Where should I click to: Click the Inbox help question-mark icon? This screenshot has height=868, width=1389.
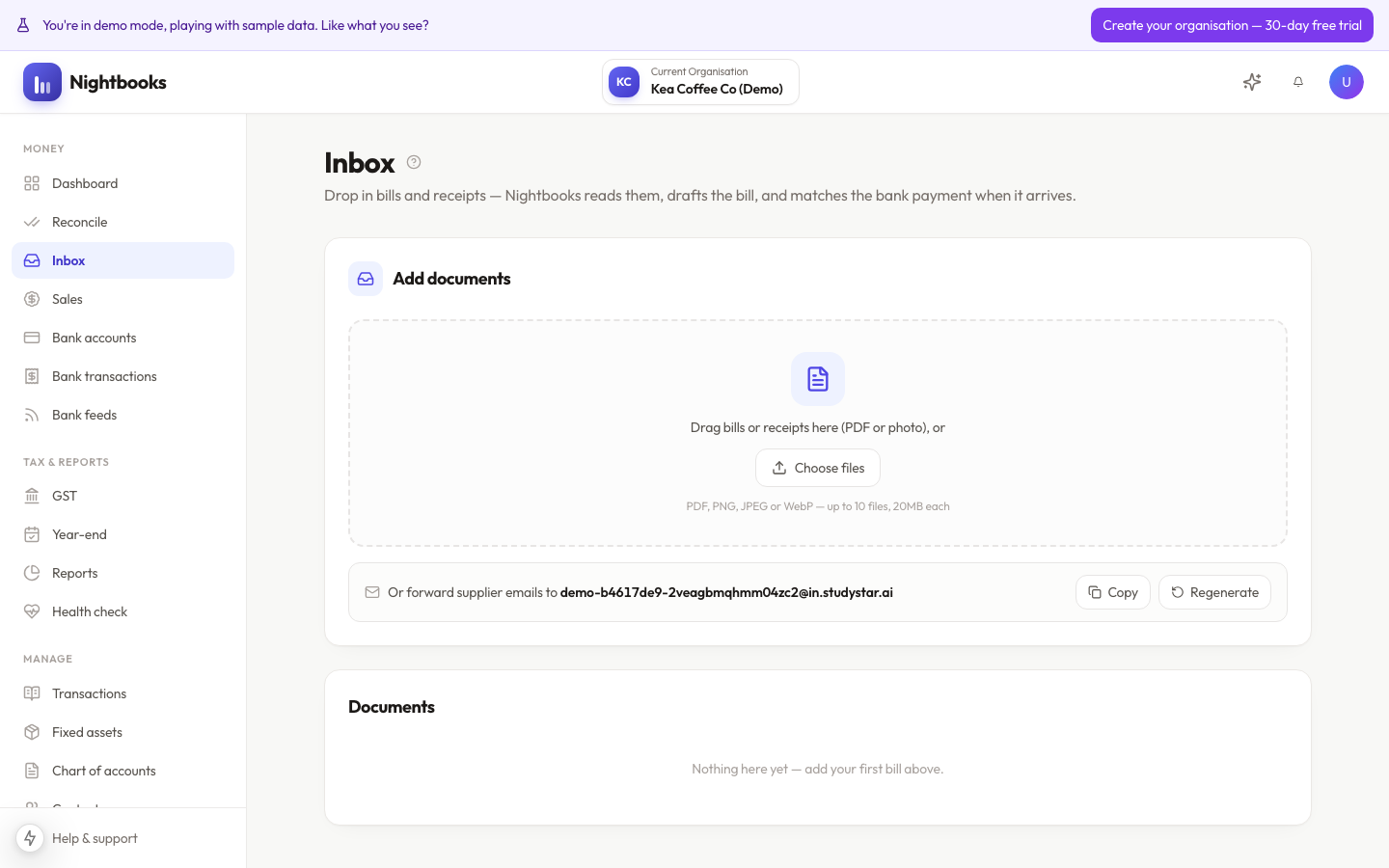pyautogui.click(x=414, y=162)
